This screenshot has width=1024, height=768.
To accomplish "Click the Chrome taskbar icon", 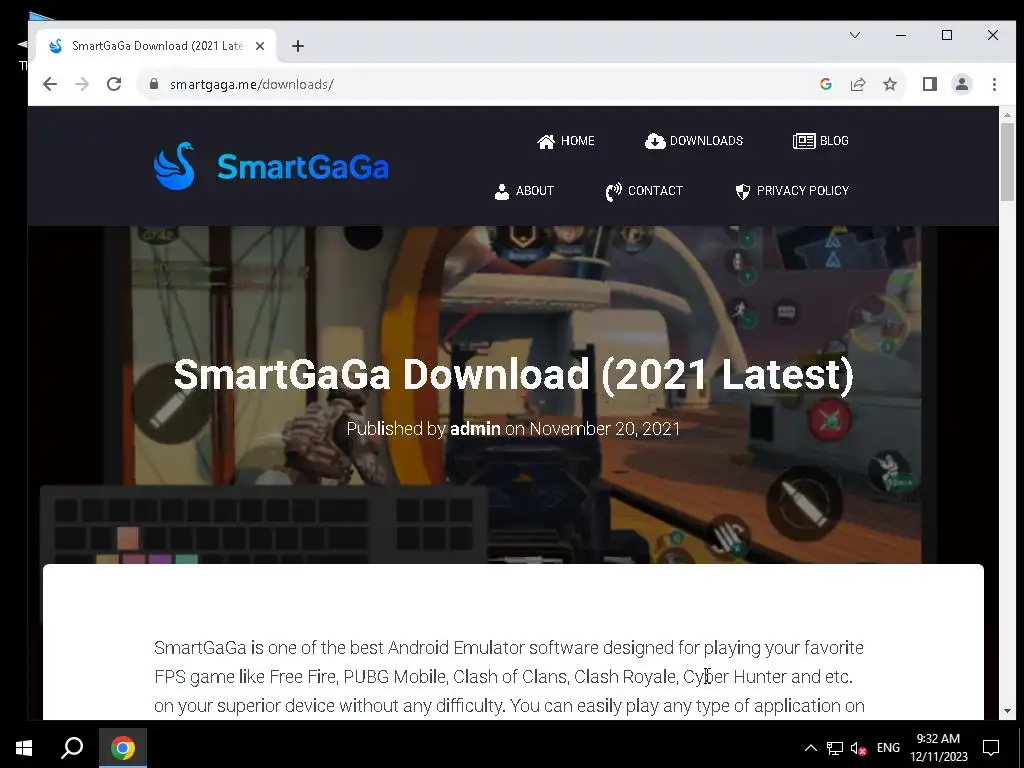I will pos(123,747).
